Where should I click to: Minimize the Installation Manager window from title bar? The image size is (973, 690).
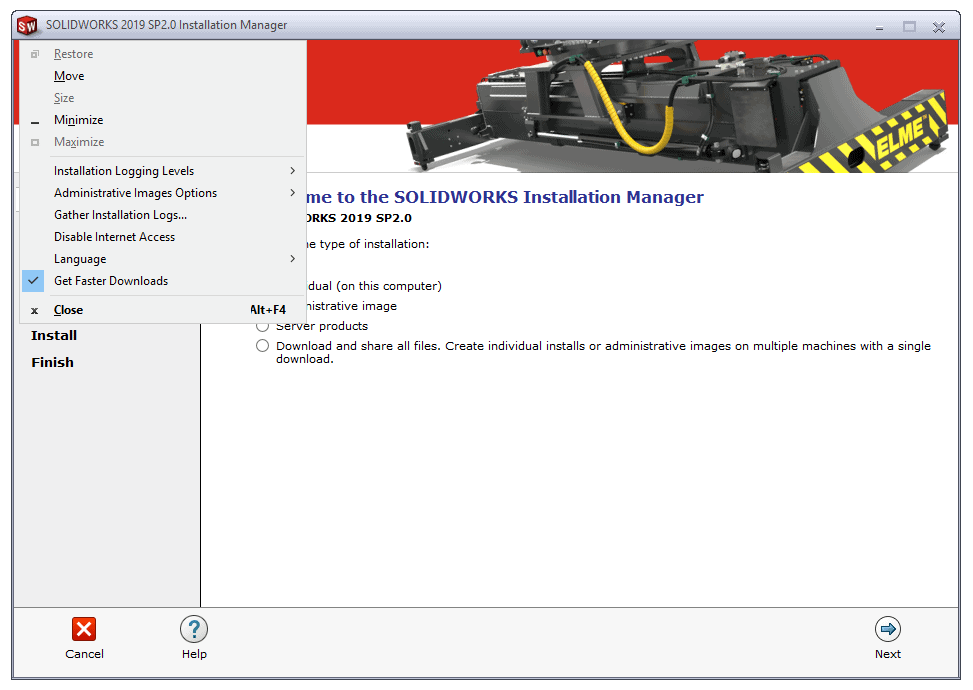879,27
